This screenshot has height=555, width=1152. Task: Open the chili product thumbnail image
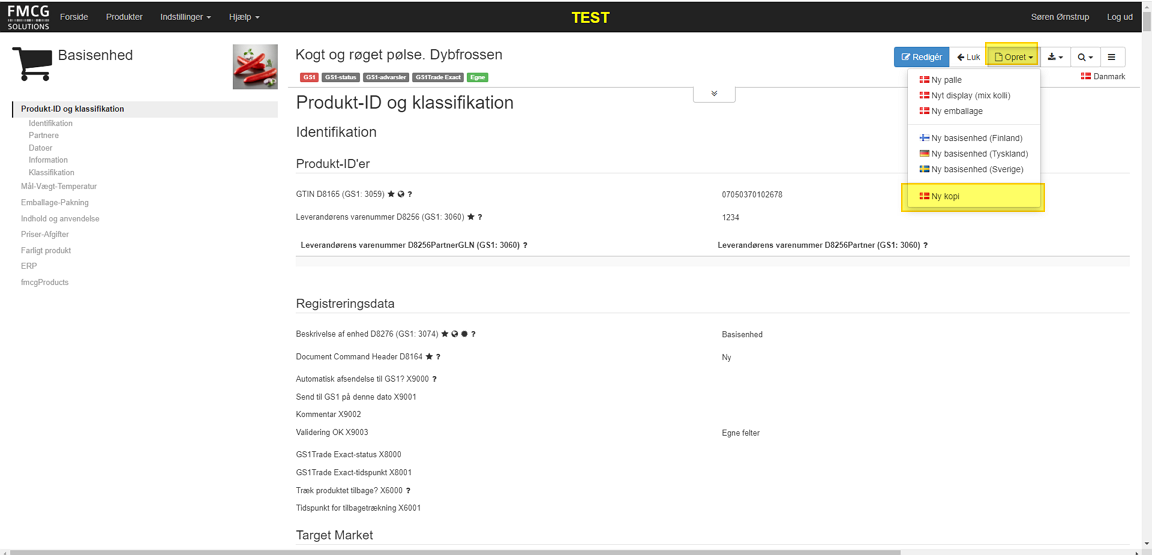click(x=255, y=67)
